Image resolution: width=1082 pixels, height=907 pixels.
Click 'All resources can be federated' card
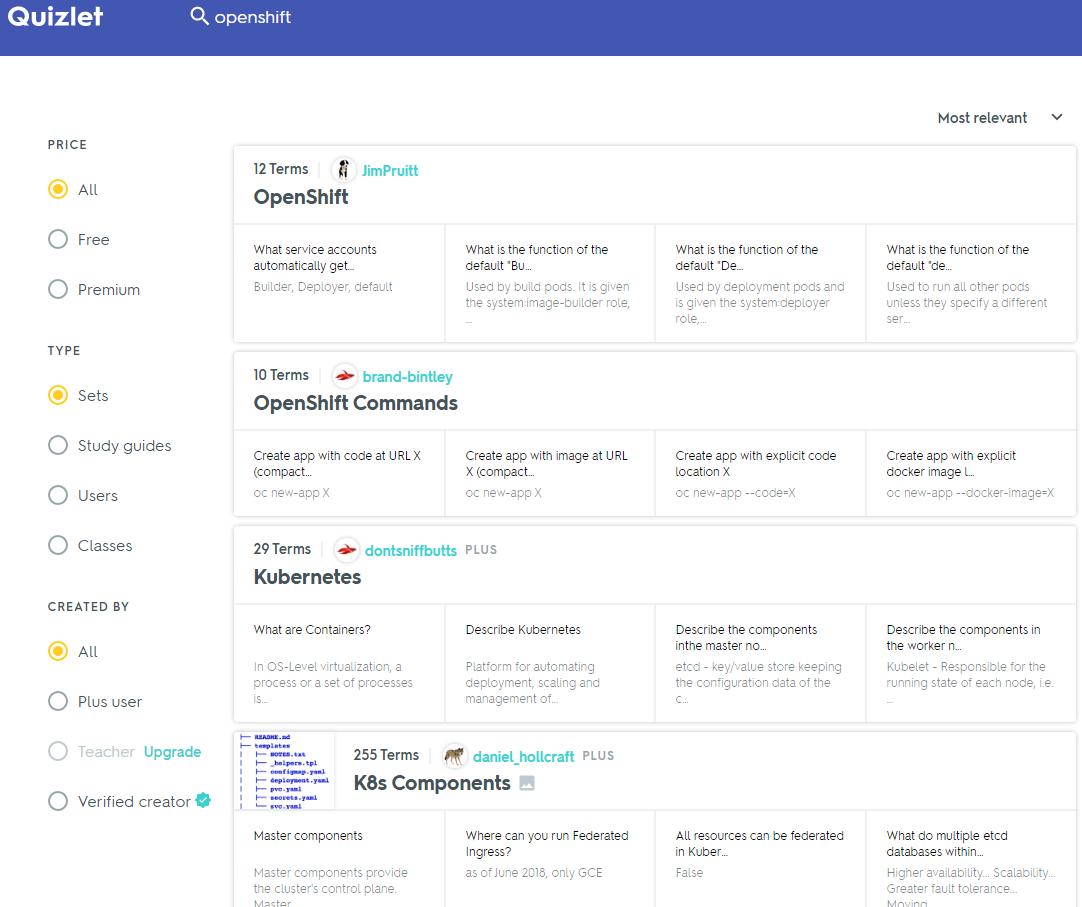[760, 859]
